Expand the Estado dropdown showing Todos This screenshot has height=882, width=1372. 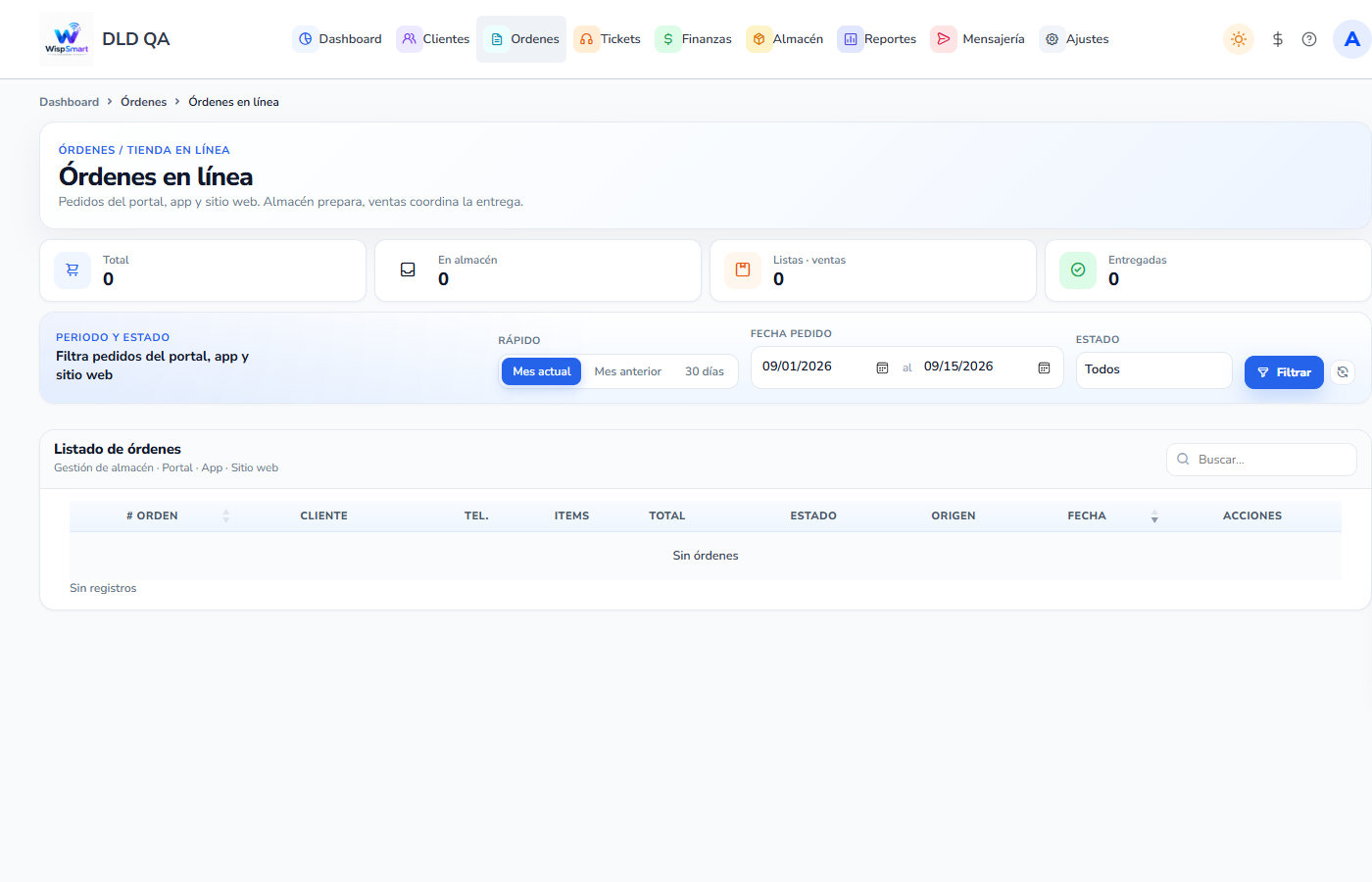pos(1154,369)
